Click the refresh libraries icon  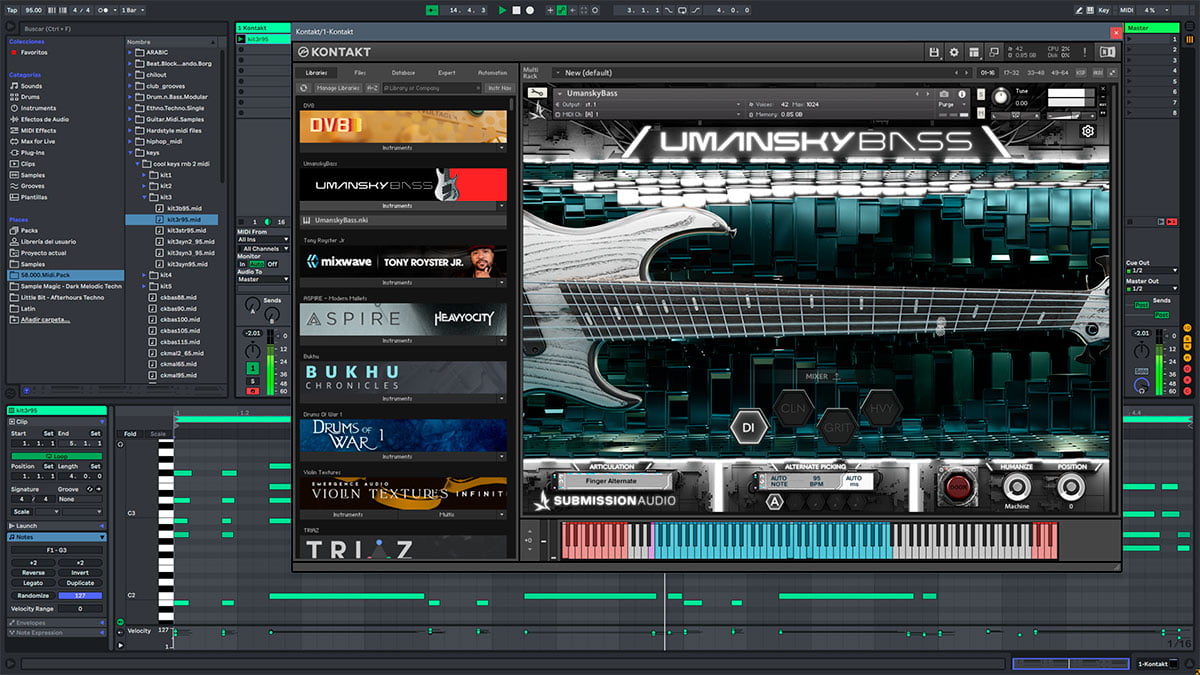tap(304, 88)
